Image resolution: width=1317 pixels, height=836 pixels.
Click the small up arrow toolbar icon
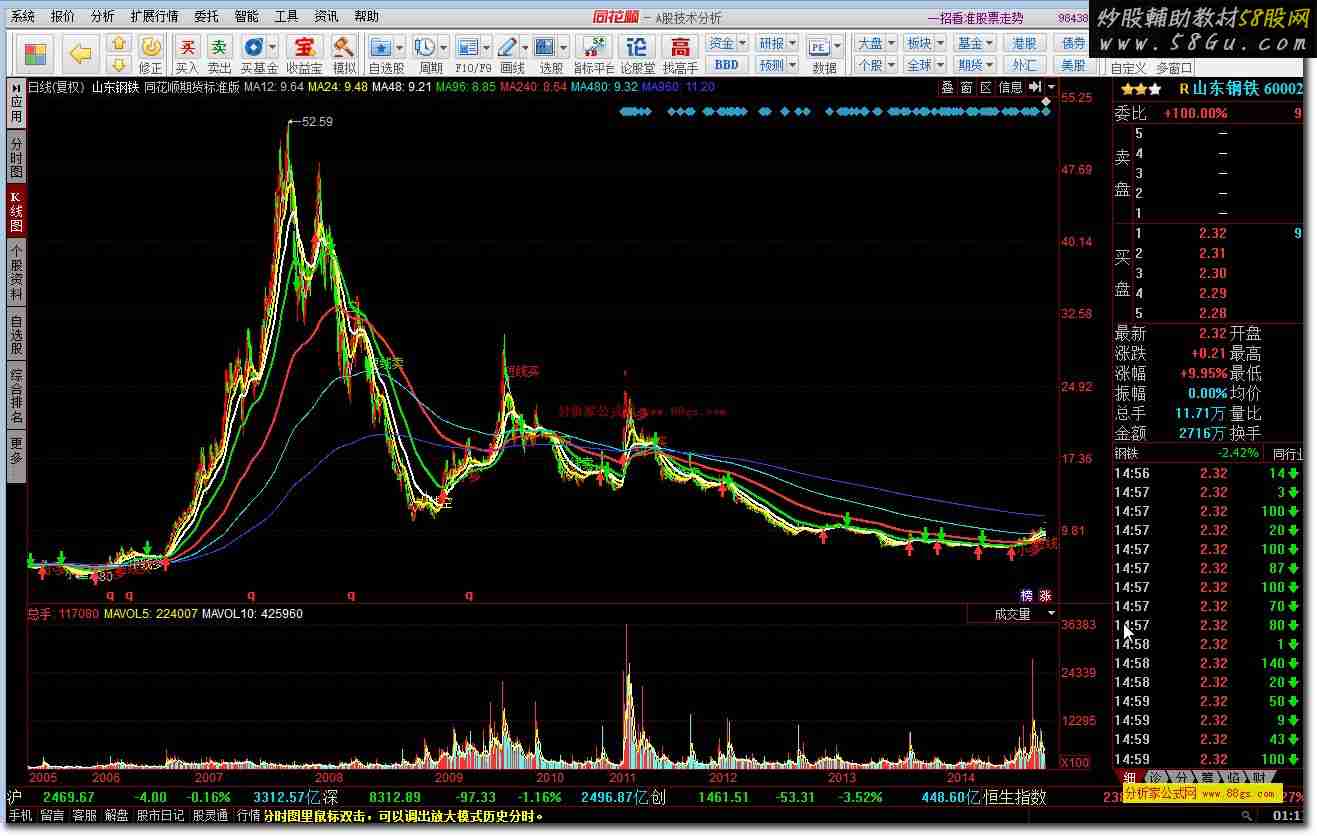(119, 43)
